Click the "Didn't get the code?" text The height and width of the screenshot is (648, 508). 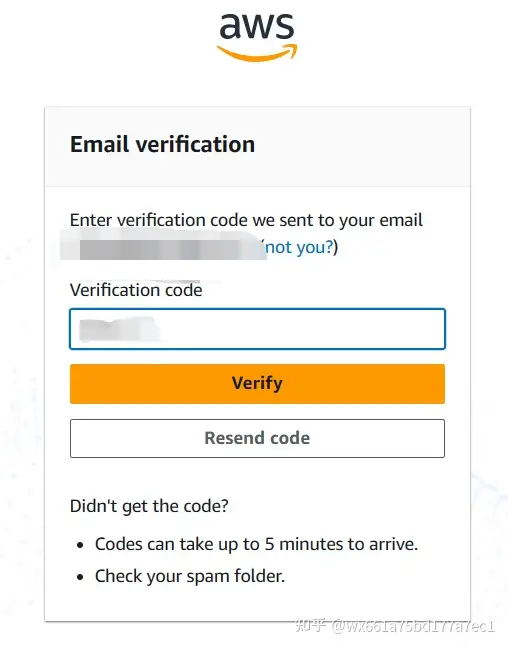point(149,506)
